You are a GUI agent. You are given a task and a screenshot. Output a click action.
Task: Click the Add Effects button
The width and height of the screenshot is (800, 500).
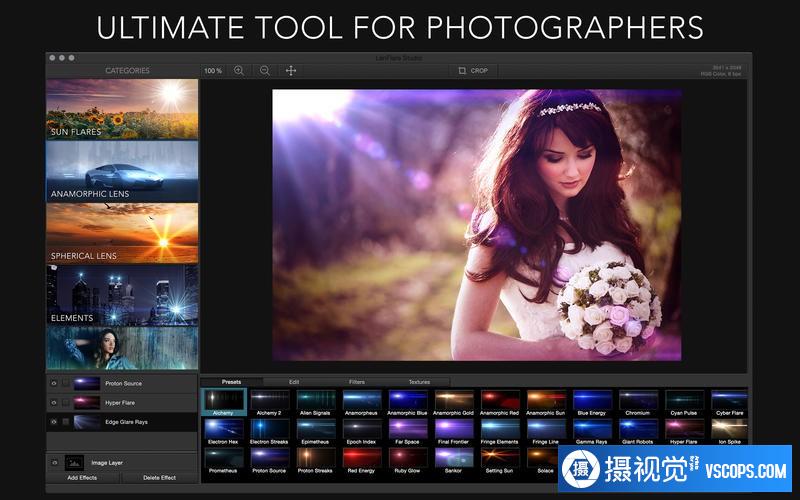point(82,478)
